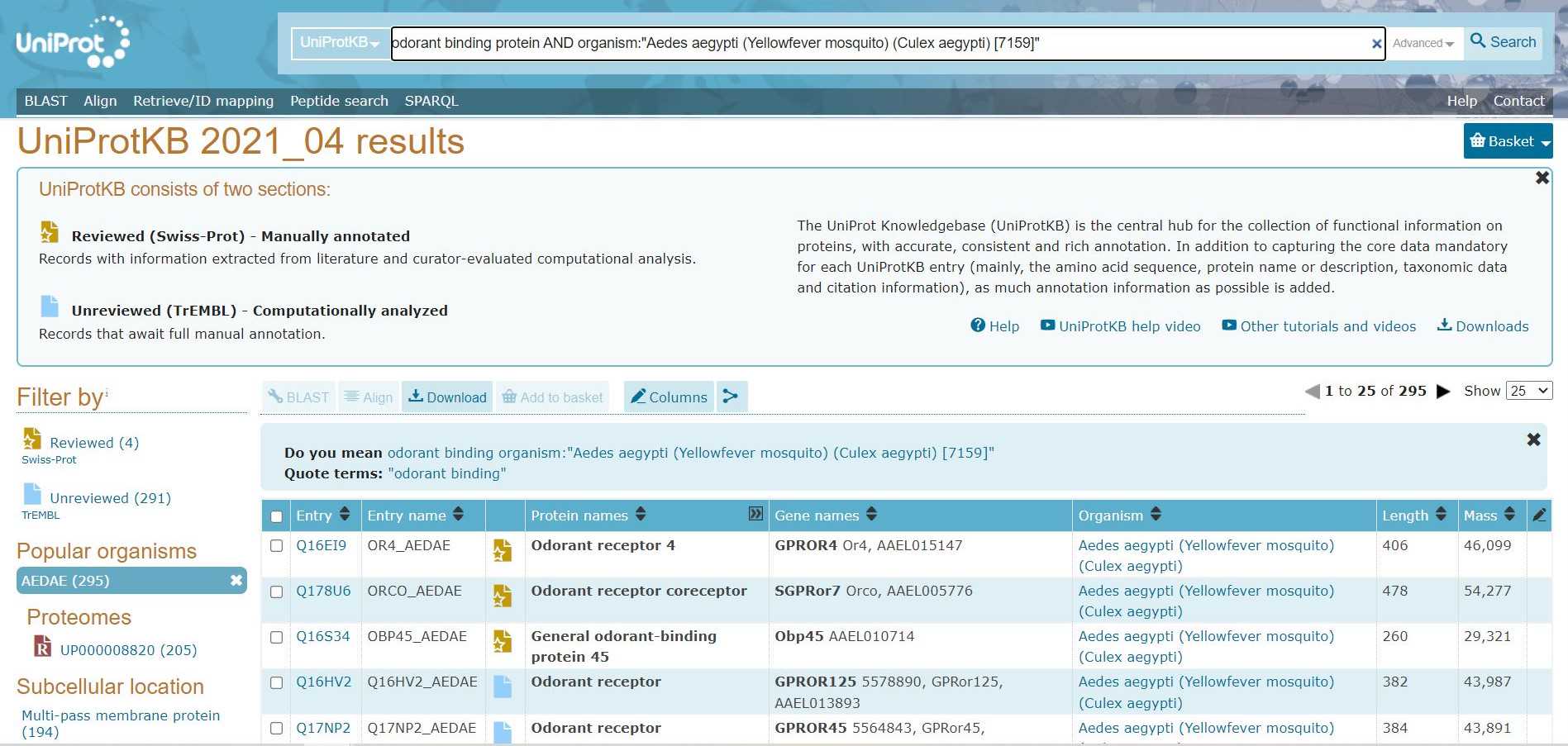Click the Download toolbar button
Viewport: 1568px width, 746px height.
(x=447, y=397)
